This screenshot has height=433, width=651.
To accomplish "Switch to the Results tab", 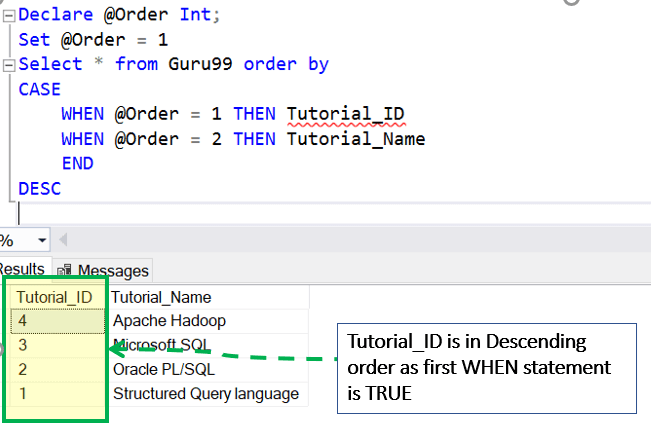I will tap(22, 269).
